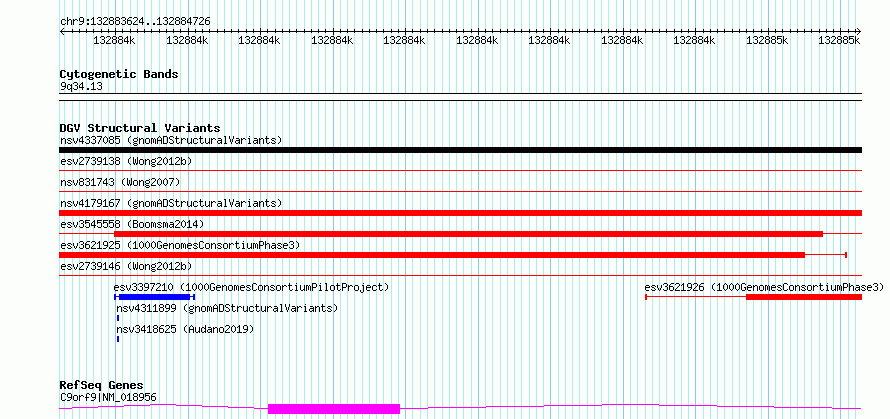Viewport: 890px width, 419px height.
Task: Open the esv3621926 (1000GenomesConsortiumPhase3) label
Action: point(764,287)
